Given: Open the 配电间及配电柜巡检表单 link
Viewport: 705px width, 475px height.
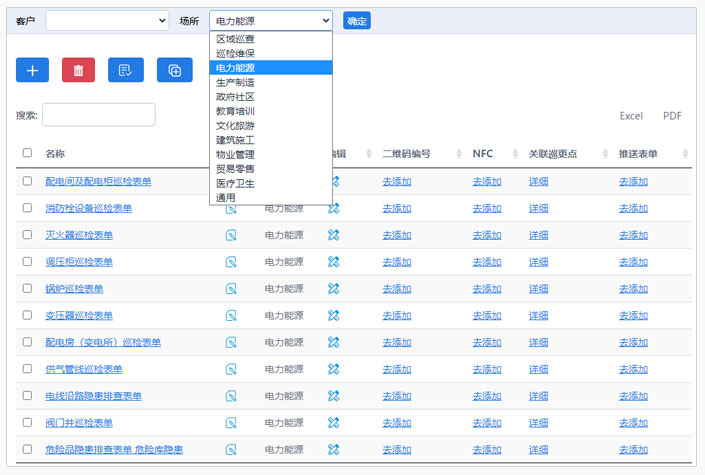Looking at the screenshot, I should click(98, 182).
